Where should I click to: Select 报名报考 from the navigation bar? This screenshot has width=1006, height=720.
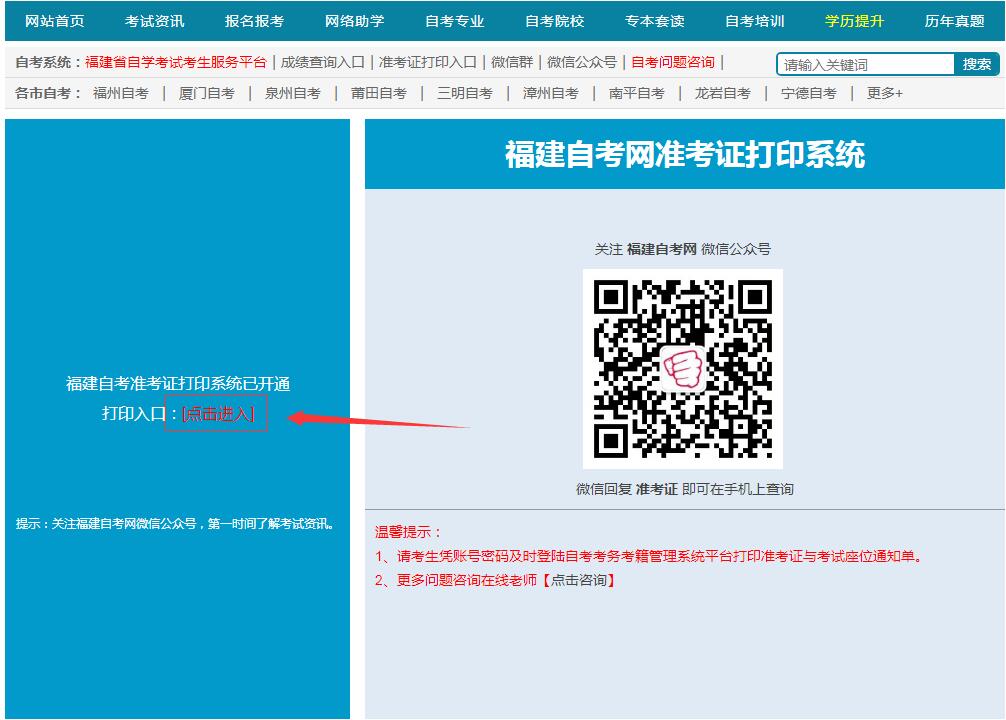point(253,19)
